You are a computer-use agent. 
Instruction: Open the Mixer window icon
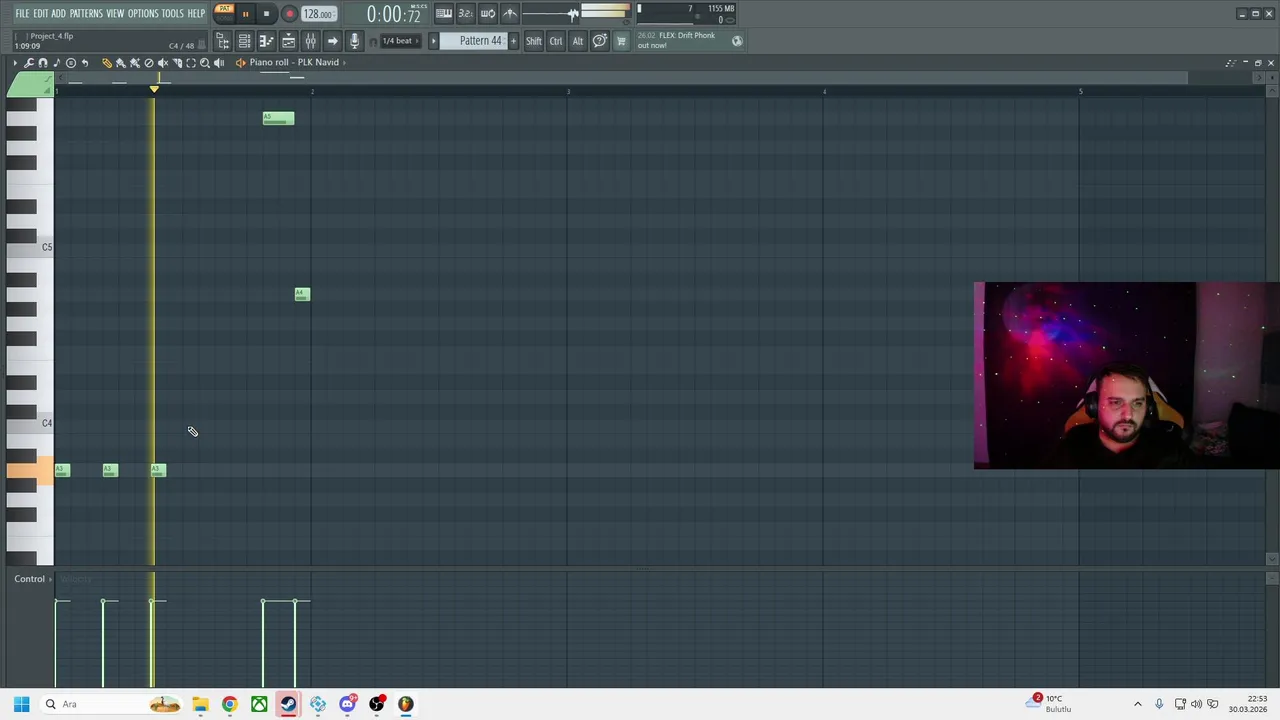tap(311, 41)
